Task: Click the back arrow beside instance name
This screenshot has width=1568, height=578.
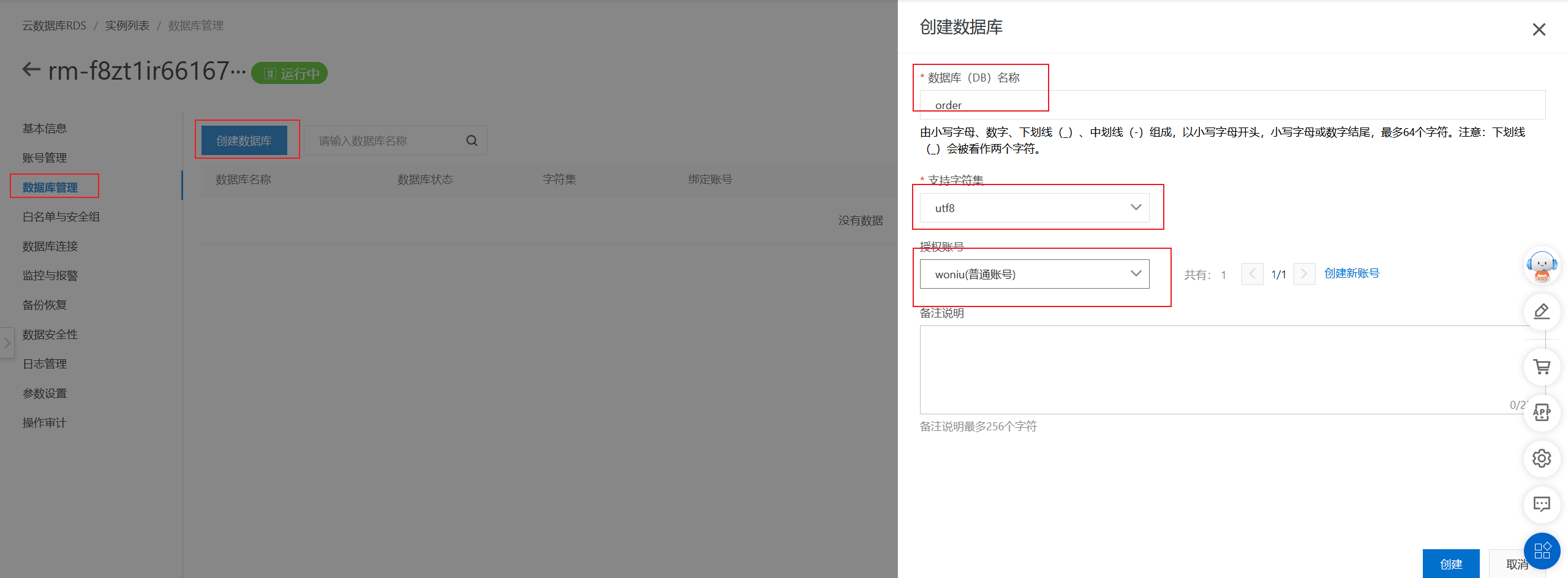Action: coord(31,70)
